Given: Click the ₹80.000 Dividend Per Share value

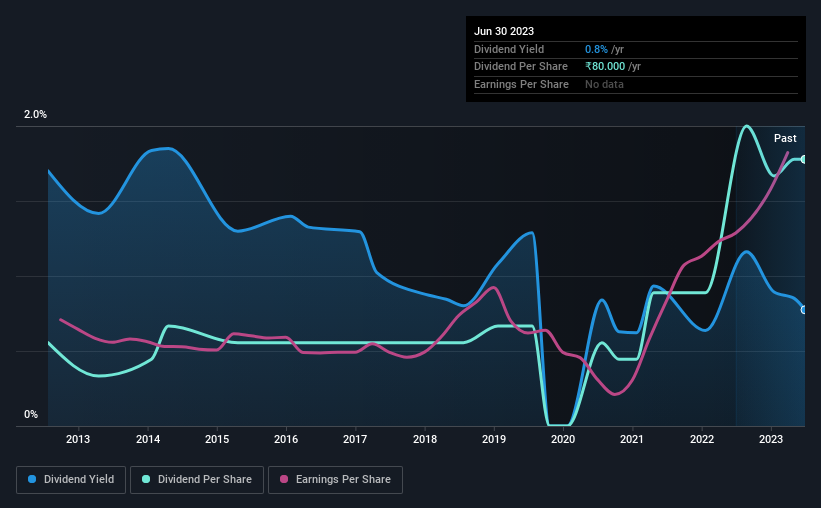Looking at the screenshot, I should [x=605, y=67].
